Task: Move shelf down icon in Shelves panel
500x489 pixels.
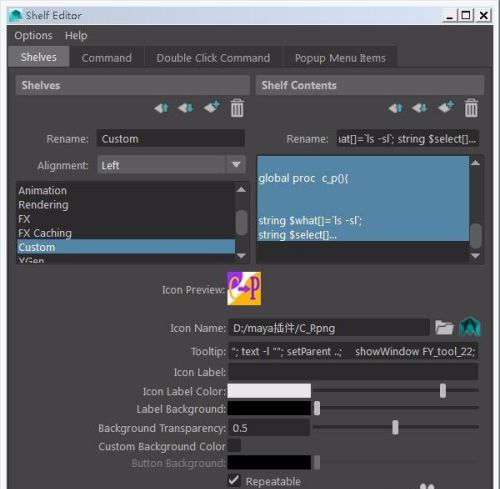Action: click(185, 108)
